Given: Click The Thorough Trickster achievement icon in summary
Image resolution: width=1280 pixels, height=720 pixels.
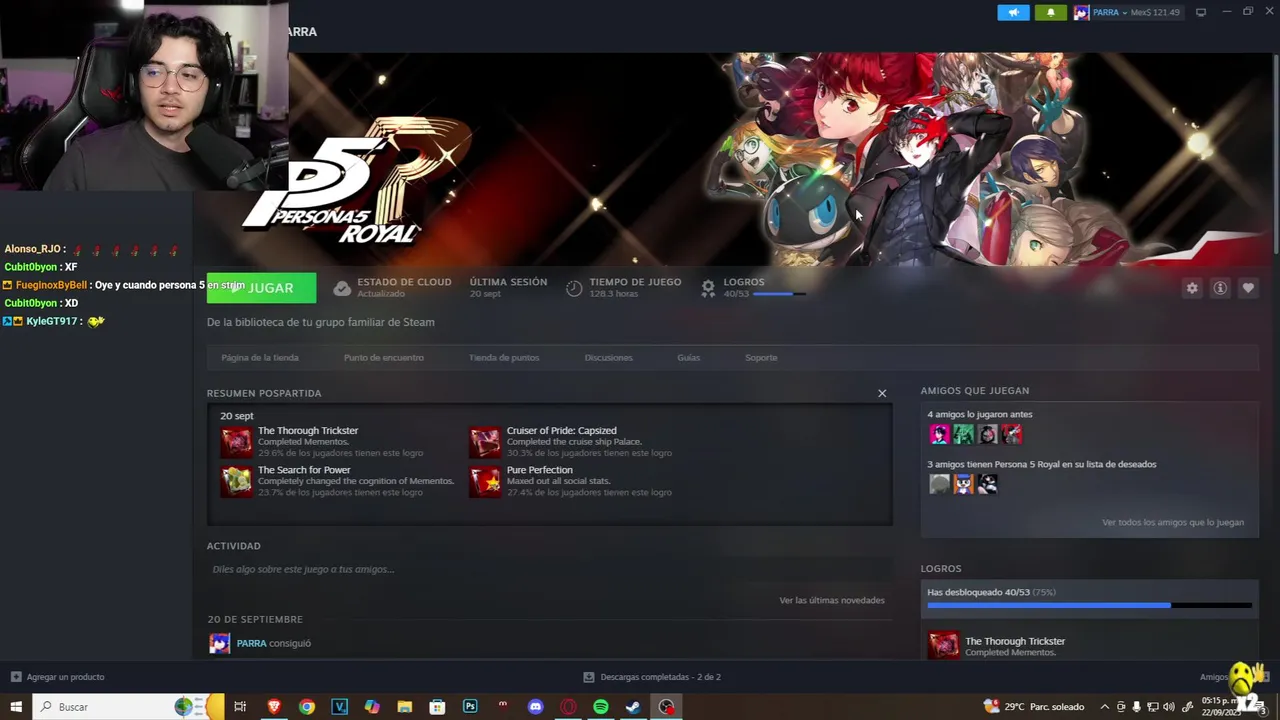Looking at the screenshot, I should click(237, 441).
